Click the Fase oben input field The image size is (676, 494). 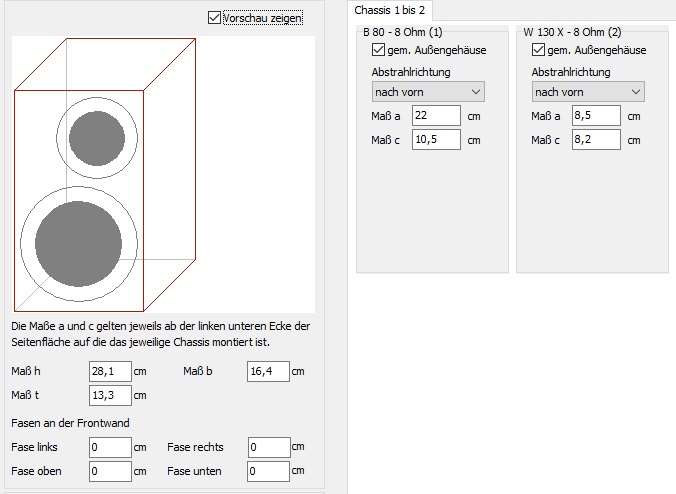(110, 471)
